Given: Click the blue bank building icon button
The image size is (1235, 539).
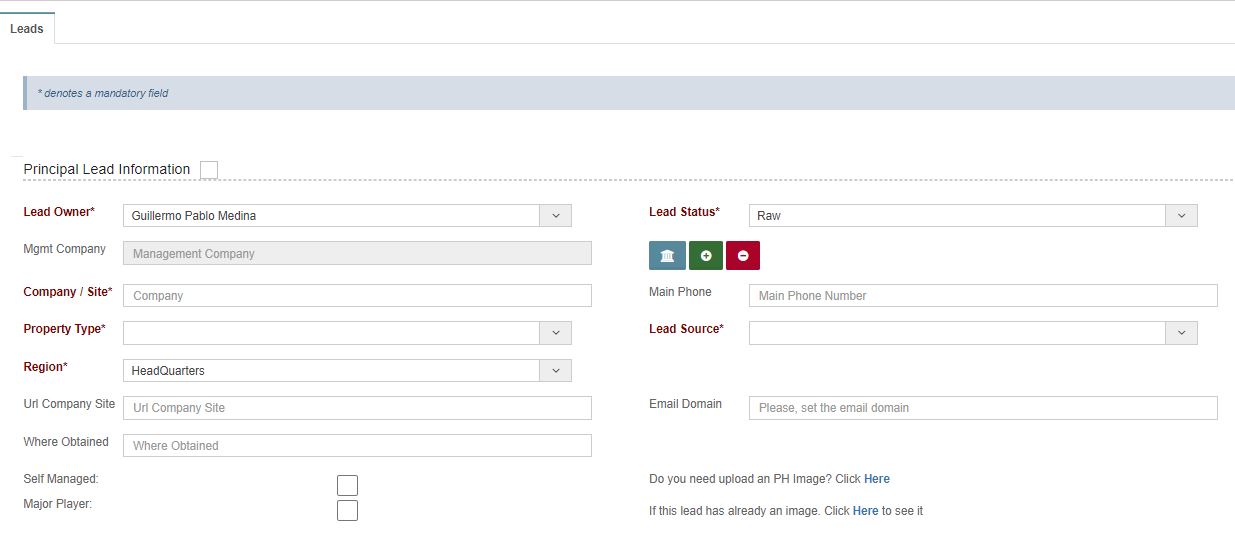Looking at the screenshot, I should pos(667,256).
